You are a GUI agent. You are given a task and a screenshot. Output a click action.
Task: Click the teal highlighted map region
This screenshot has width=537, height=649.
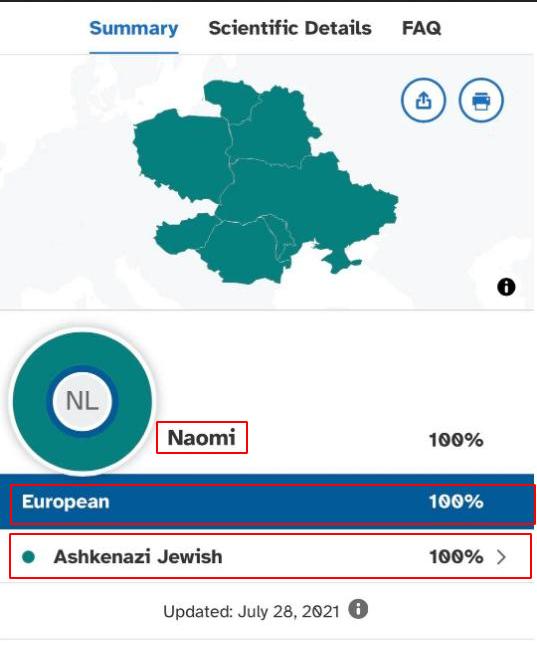(265, 182)
